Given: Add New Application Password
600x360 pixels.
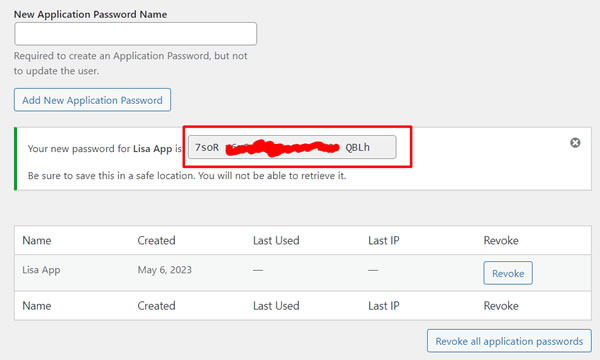Looking at the screenshot, I should pos(92,100).
